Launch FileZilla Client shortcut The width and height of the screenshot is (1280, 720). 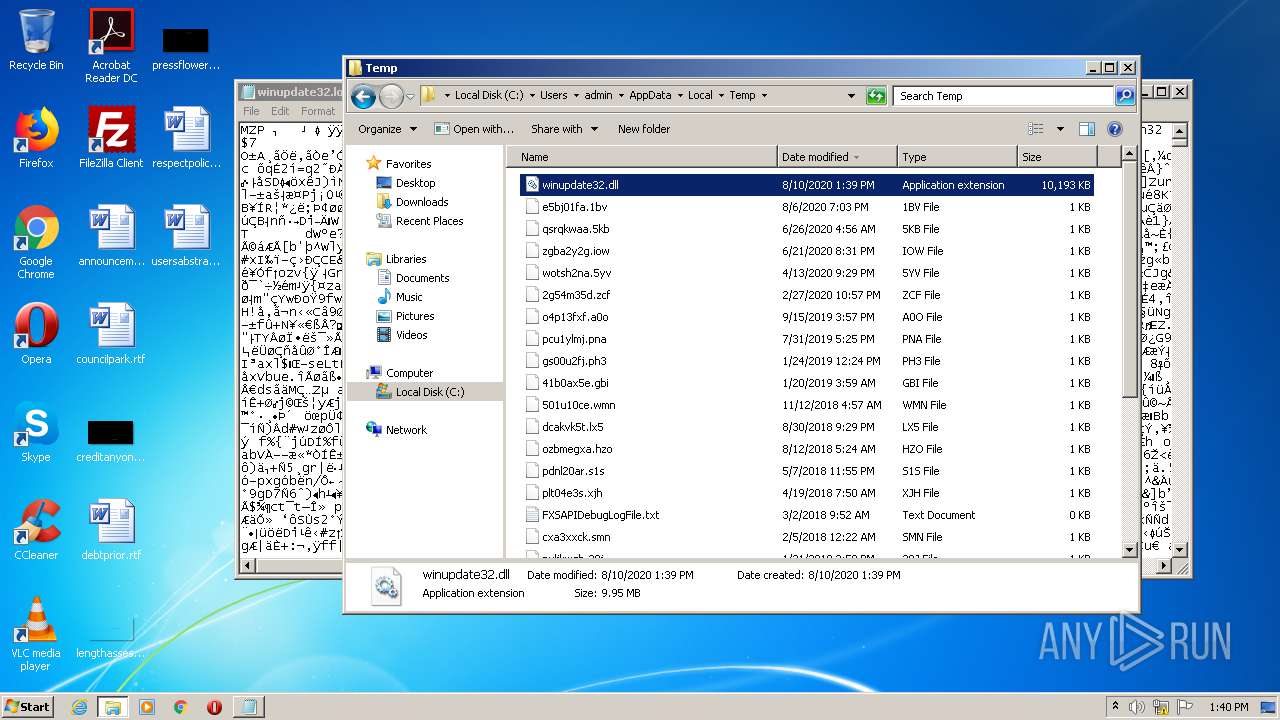[111, 138]
